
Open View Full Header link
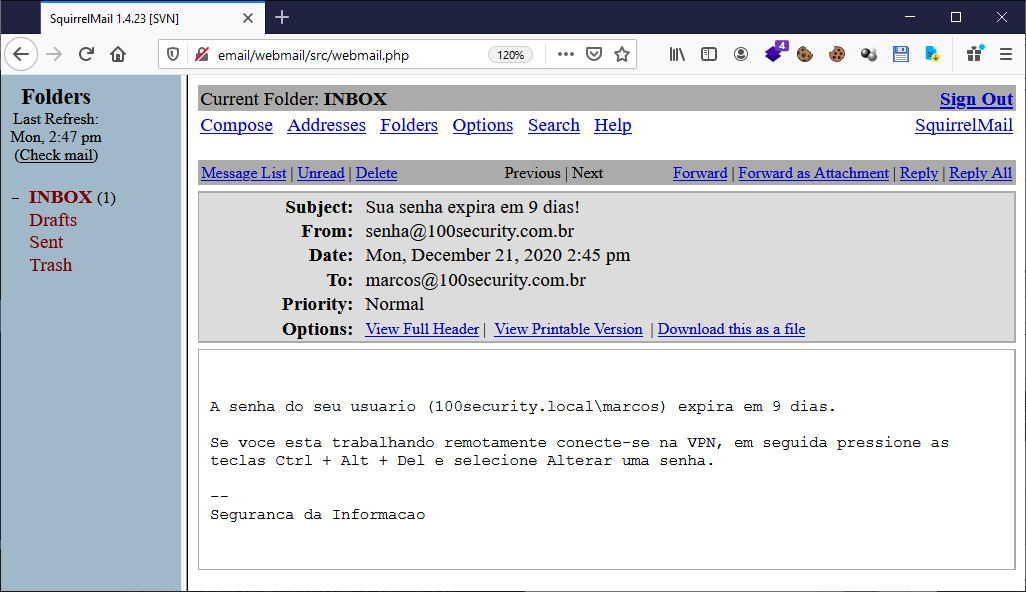coord(422,329)
